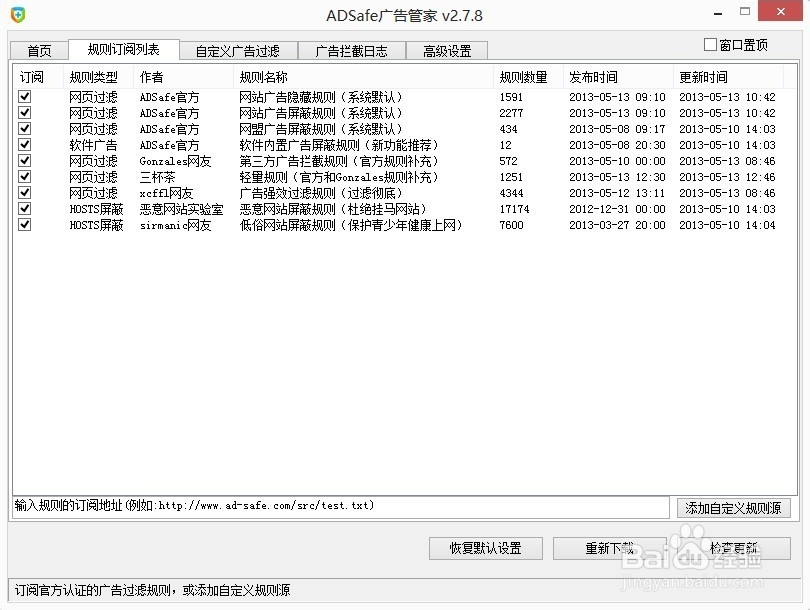Click the 恢复默认设置 button
The height and width of the screenshot is (610, 810).
click(x=486, y=548)
